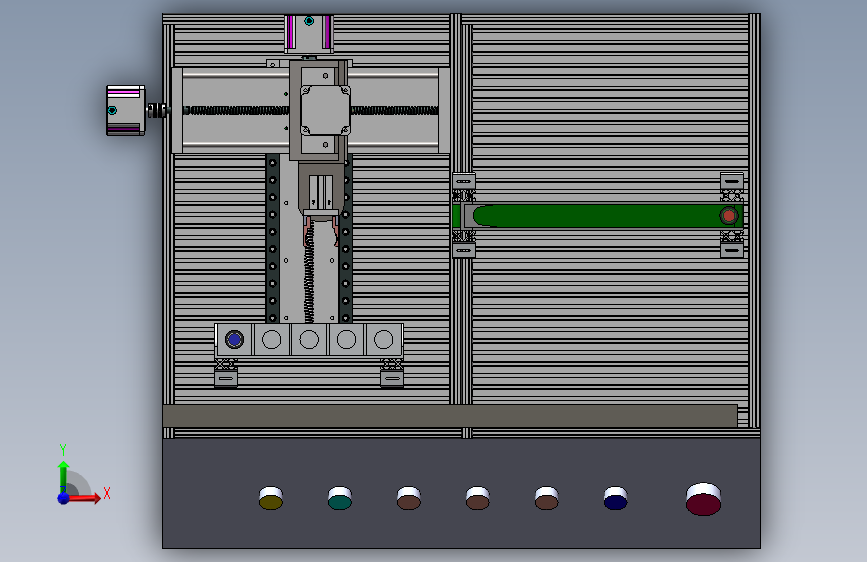Select the left support bracket under the parts tray
The image size is (867, 562).
click(226, 373)
